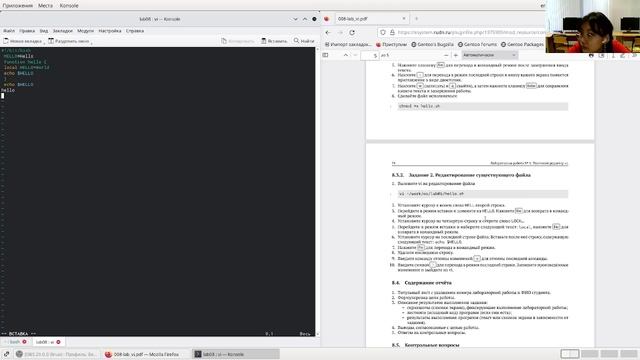Open the Приступим bookmark
The height and width of the screenshot is (360, 640).
click(x=391, y=44)
